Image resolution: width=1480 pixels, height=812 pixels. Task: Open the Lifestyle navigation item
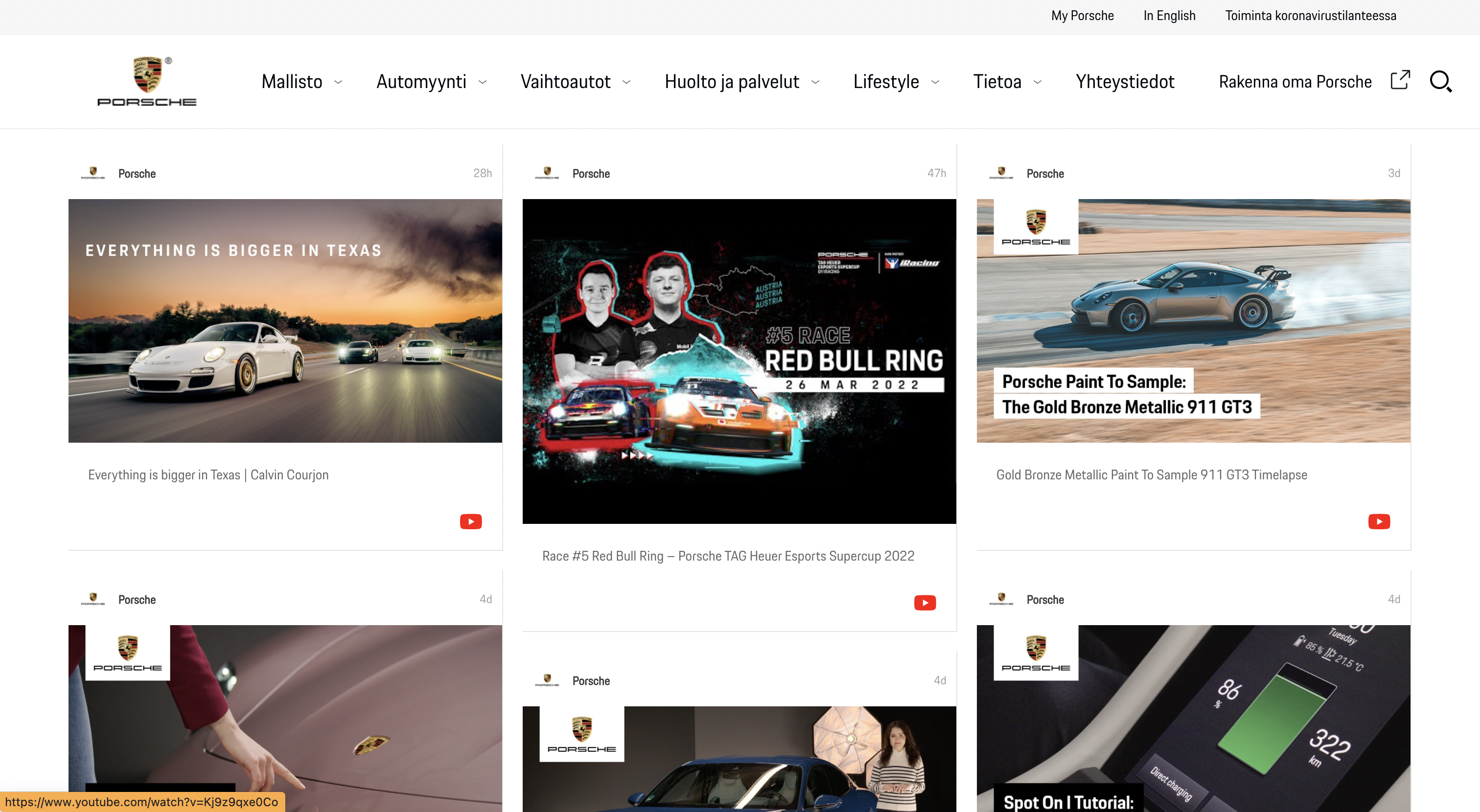point(886,82)
